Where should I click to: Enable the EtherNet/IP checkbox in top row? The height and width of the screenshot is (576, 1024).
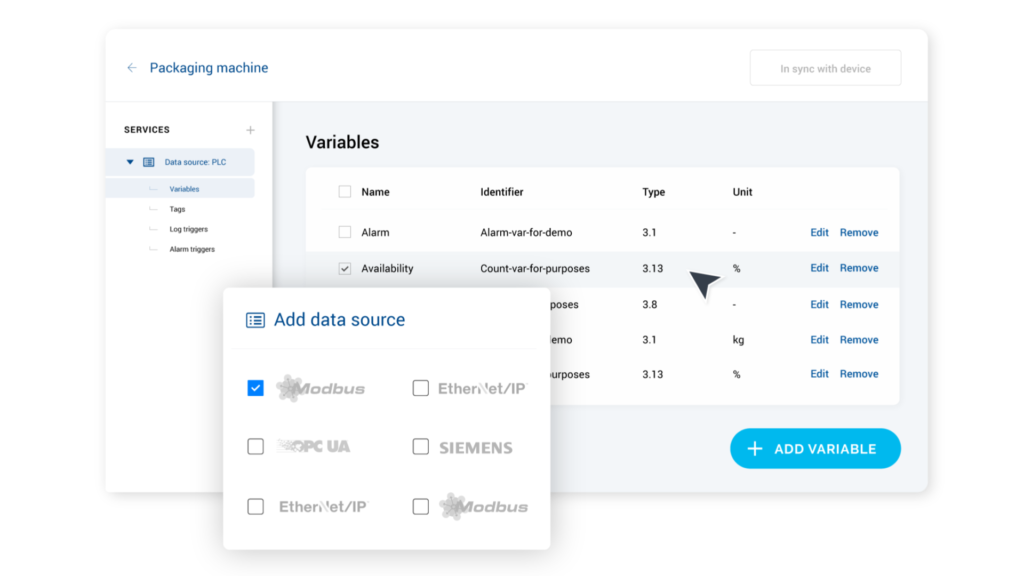[x=420, y=387]
